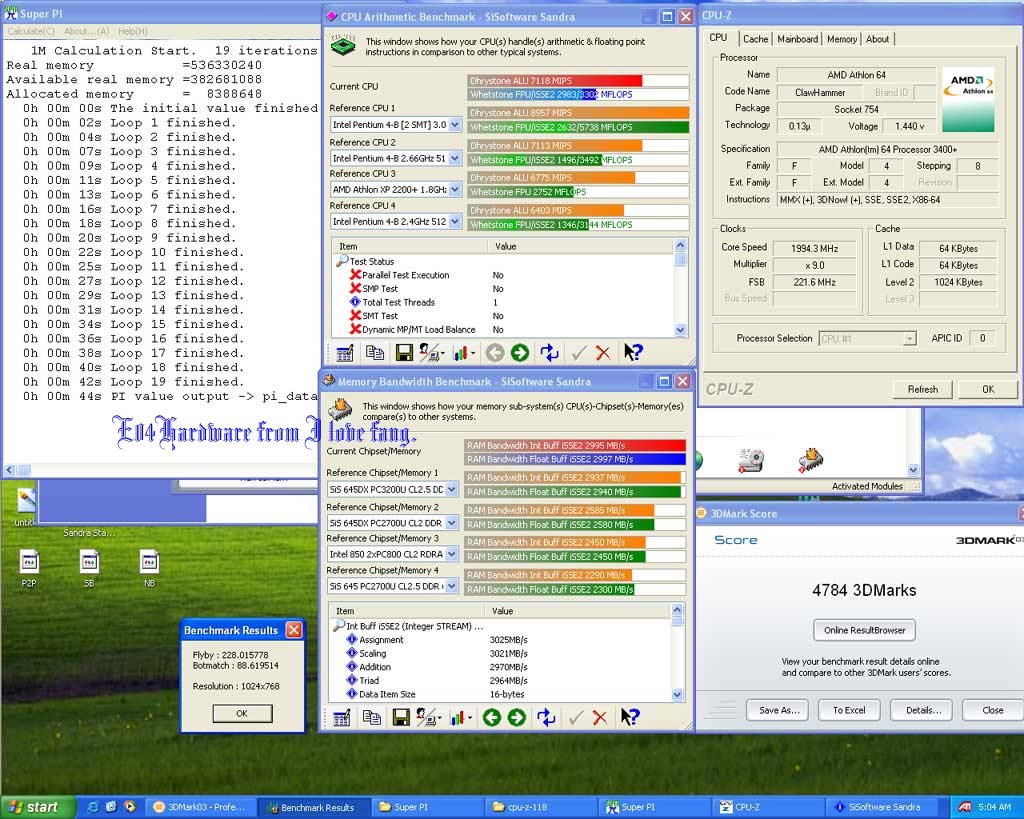
Task: Click user/computer source icon in CPU Arithmetic toolbar
Action: [x=431, y=353]
